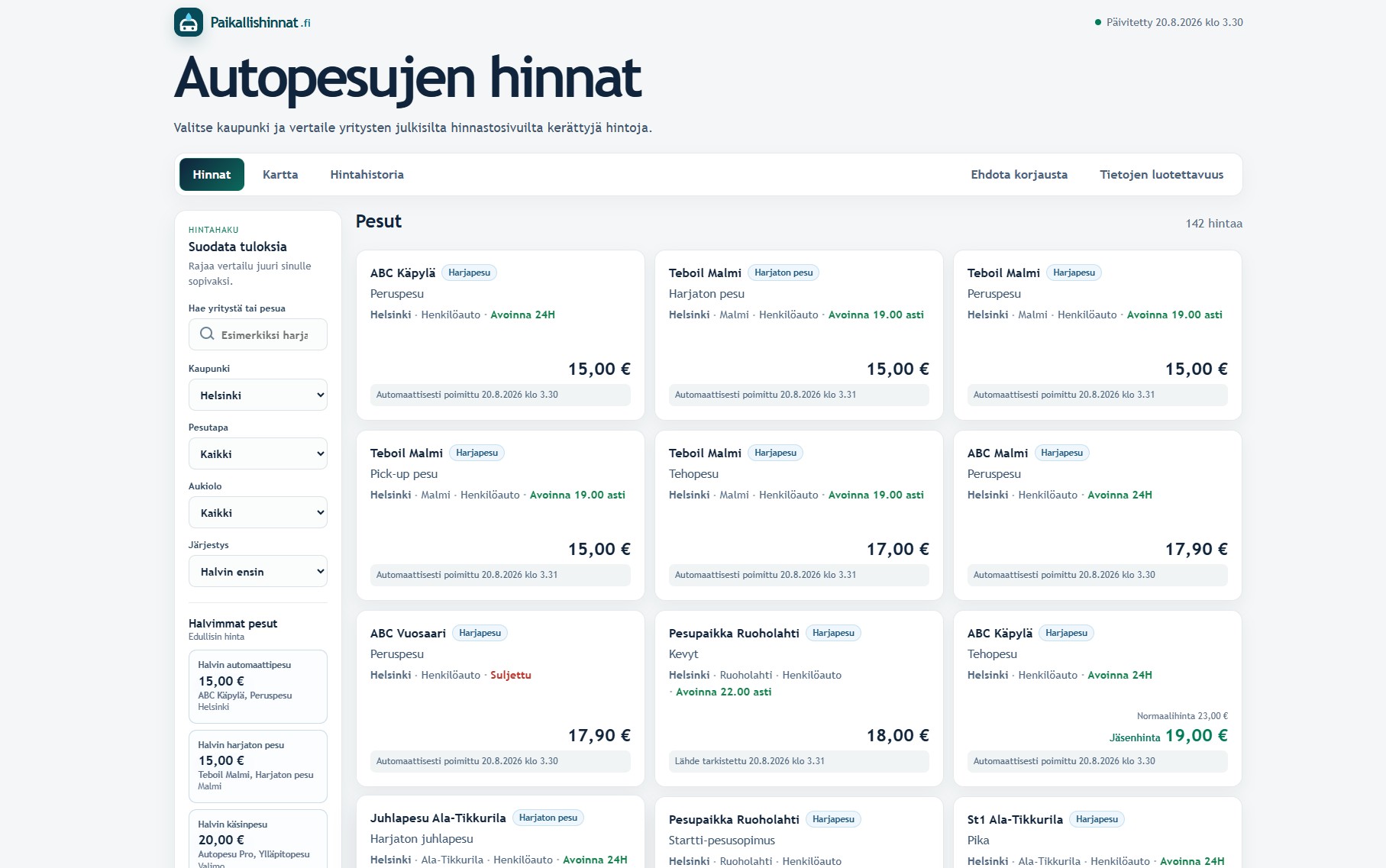1386x868 pixels.
Task: Open the Teboil Malmi Harjaton pesu card
Action: point(799,335)
